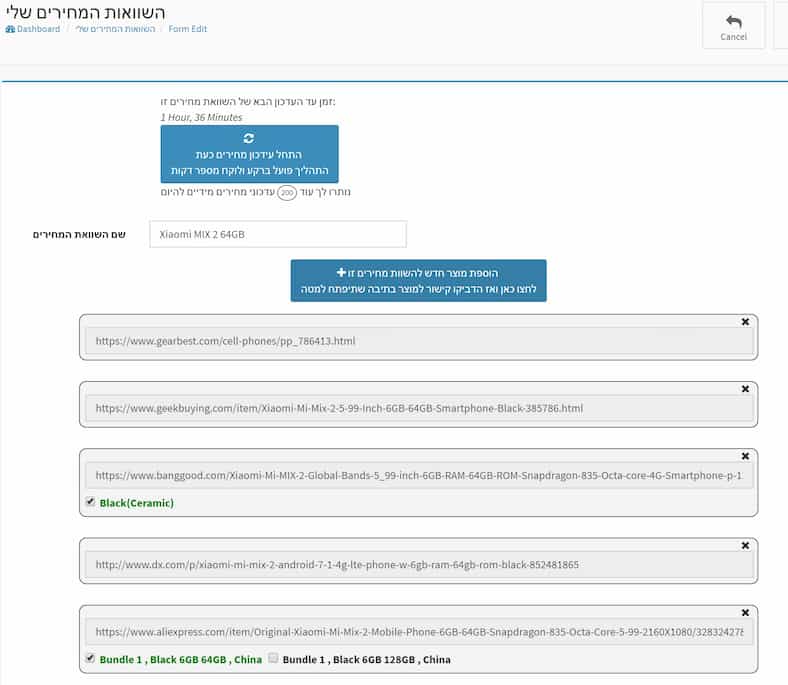Click the gearbest.com URL field

coord(418,341)
